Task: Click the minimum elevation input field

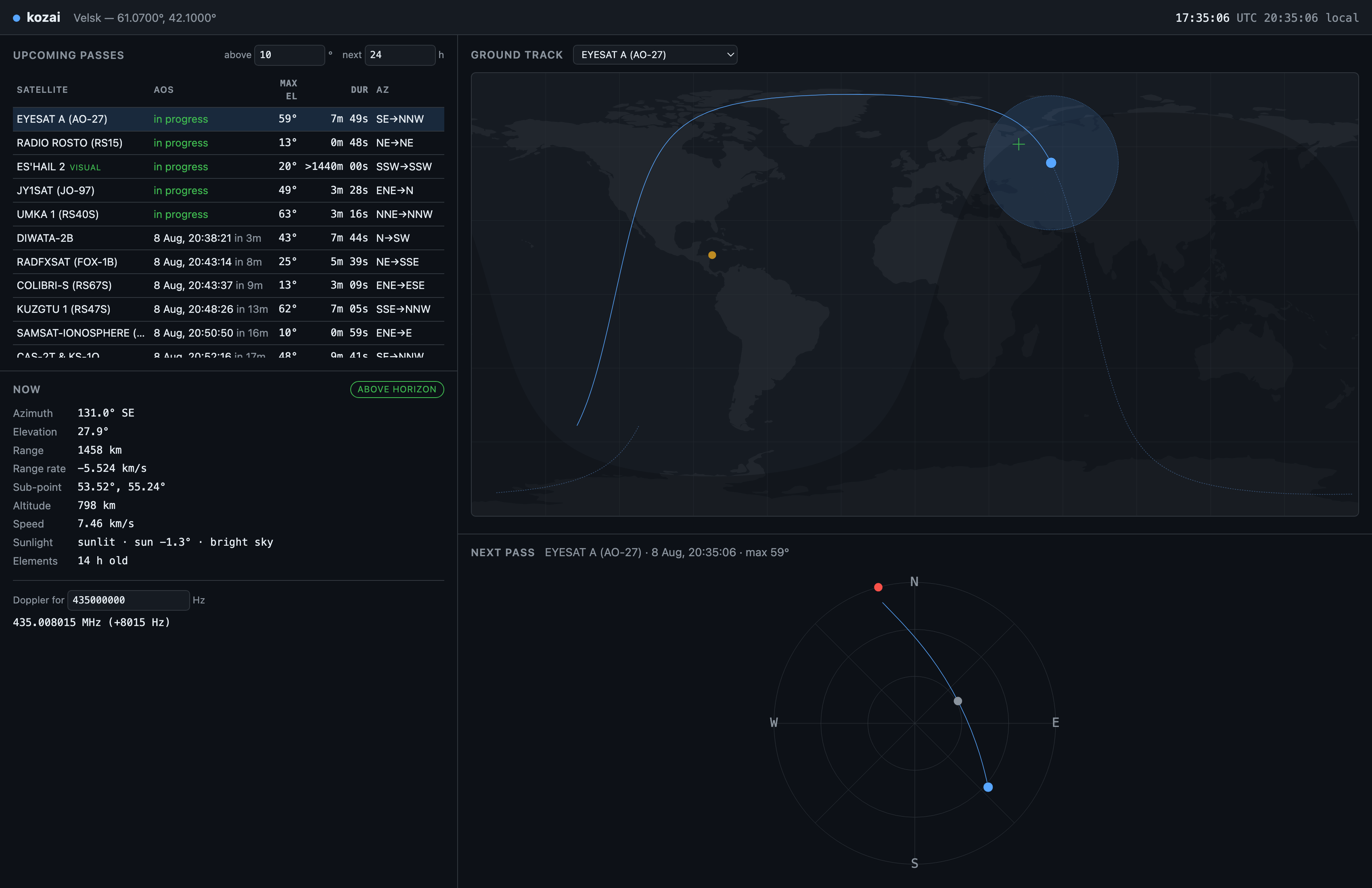Action: pyautogui.click(x=289, y=55)
